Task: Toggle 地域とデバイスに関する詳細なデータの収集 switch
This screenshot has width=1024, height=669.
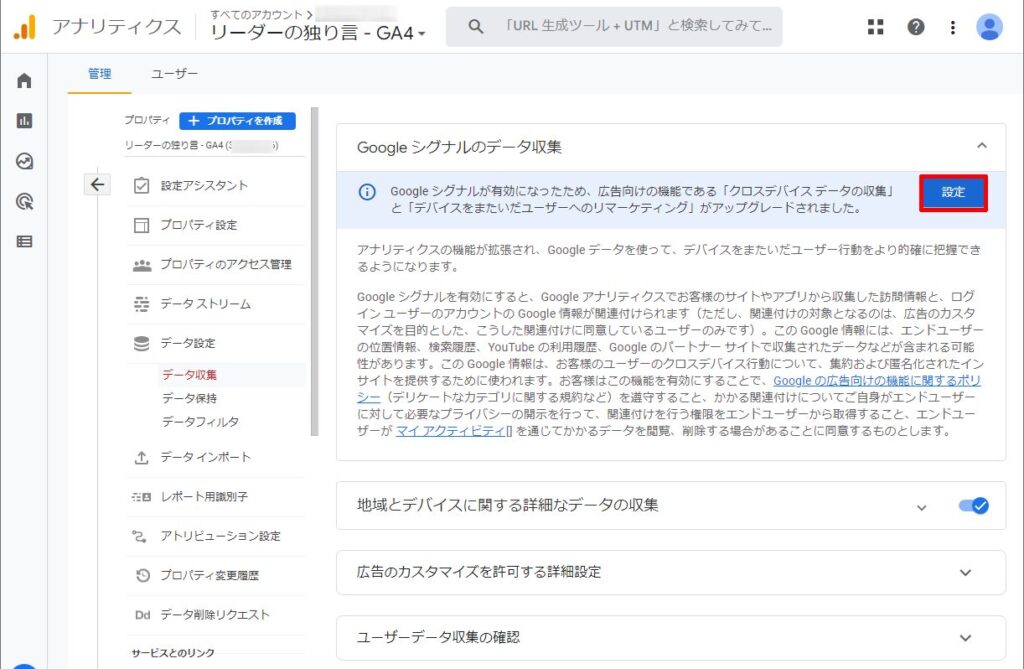Action: coord(973,506)
